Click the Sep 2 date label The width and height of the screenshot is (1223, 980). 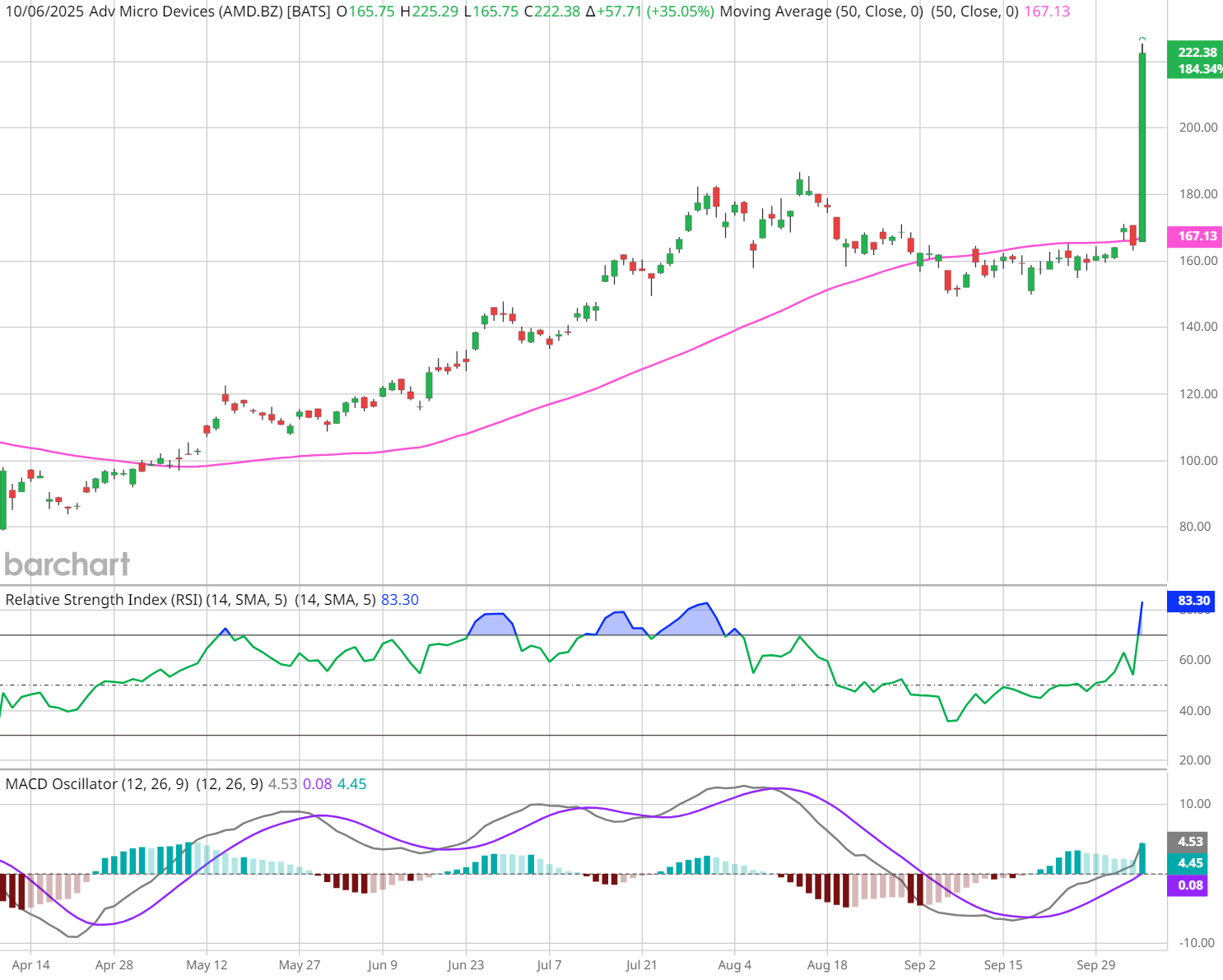coord(919,965)
